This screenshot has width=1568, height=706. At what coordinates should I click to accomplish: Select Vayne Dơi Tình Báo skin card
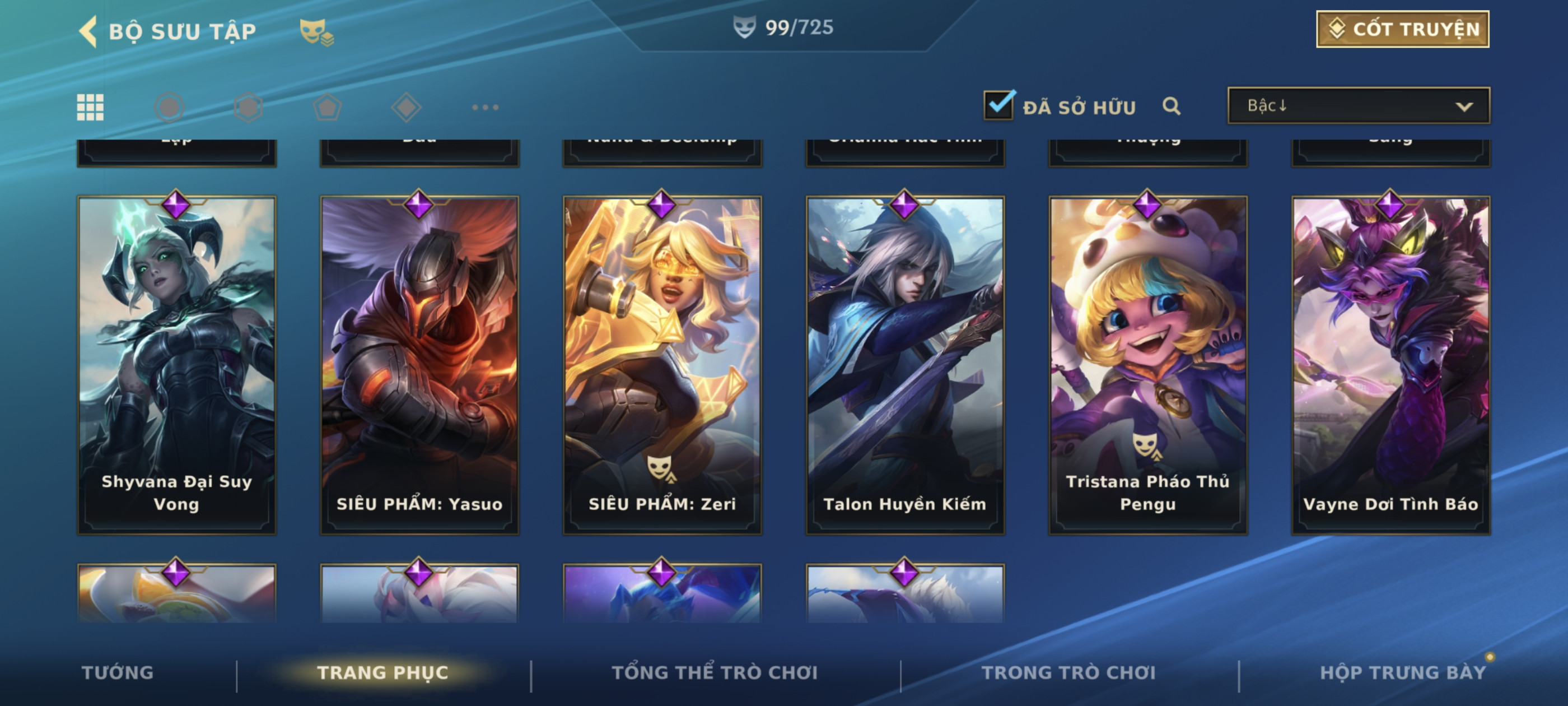[x=1391, y=365]
